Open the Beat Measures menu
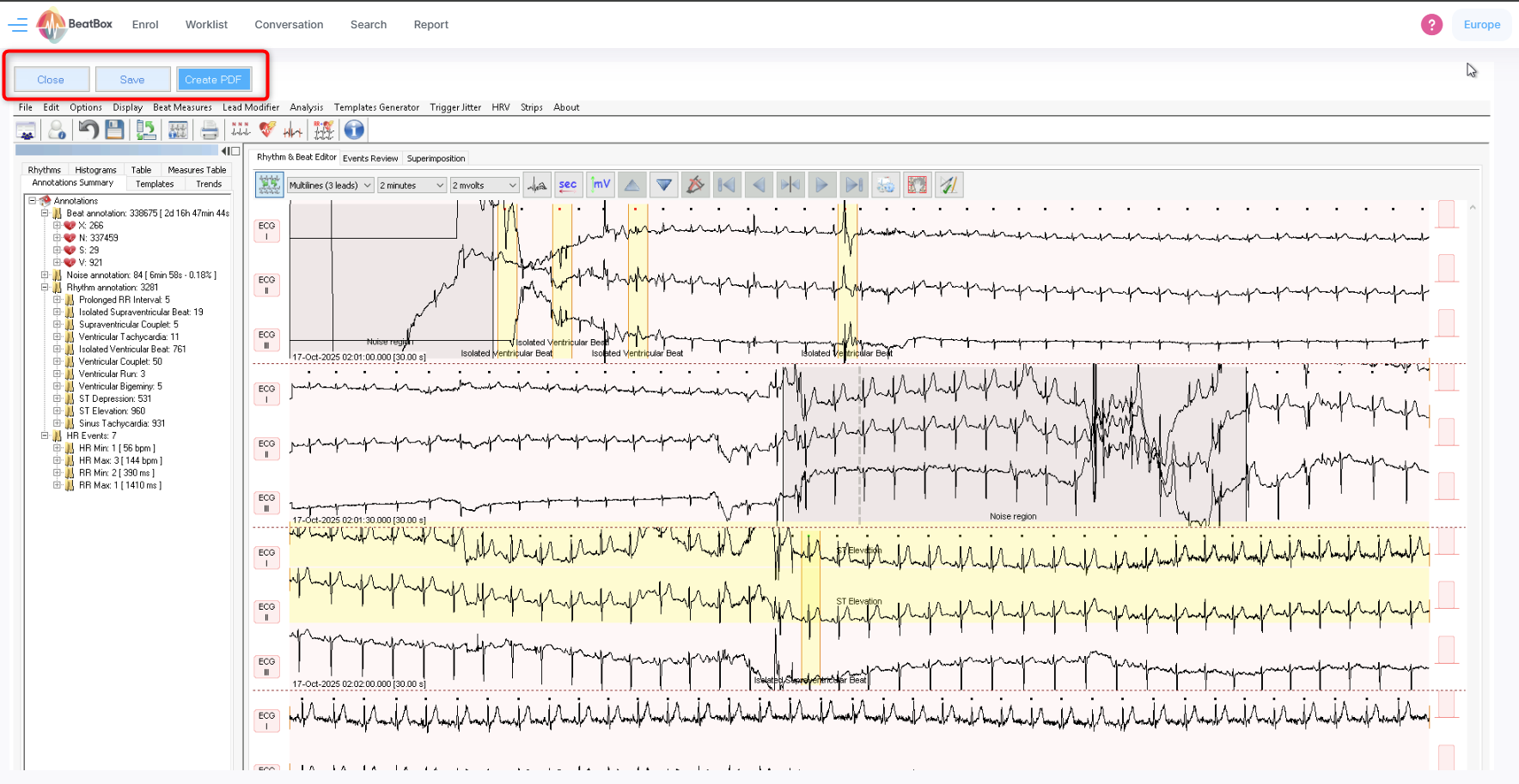Viewport: 1519px width, 784px height. click(x=182, y=107)
